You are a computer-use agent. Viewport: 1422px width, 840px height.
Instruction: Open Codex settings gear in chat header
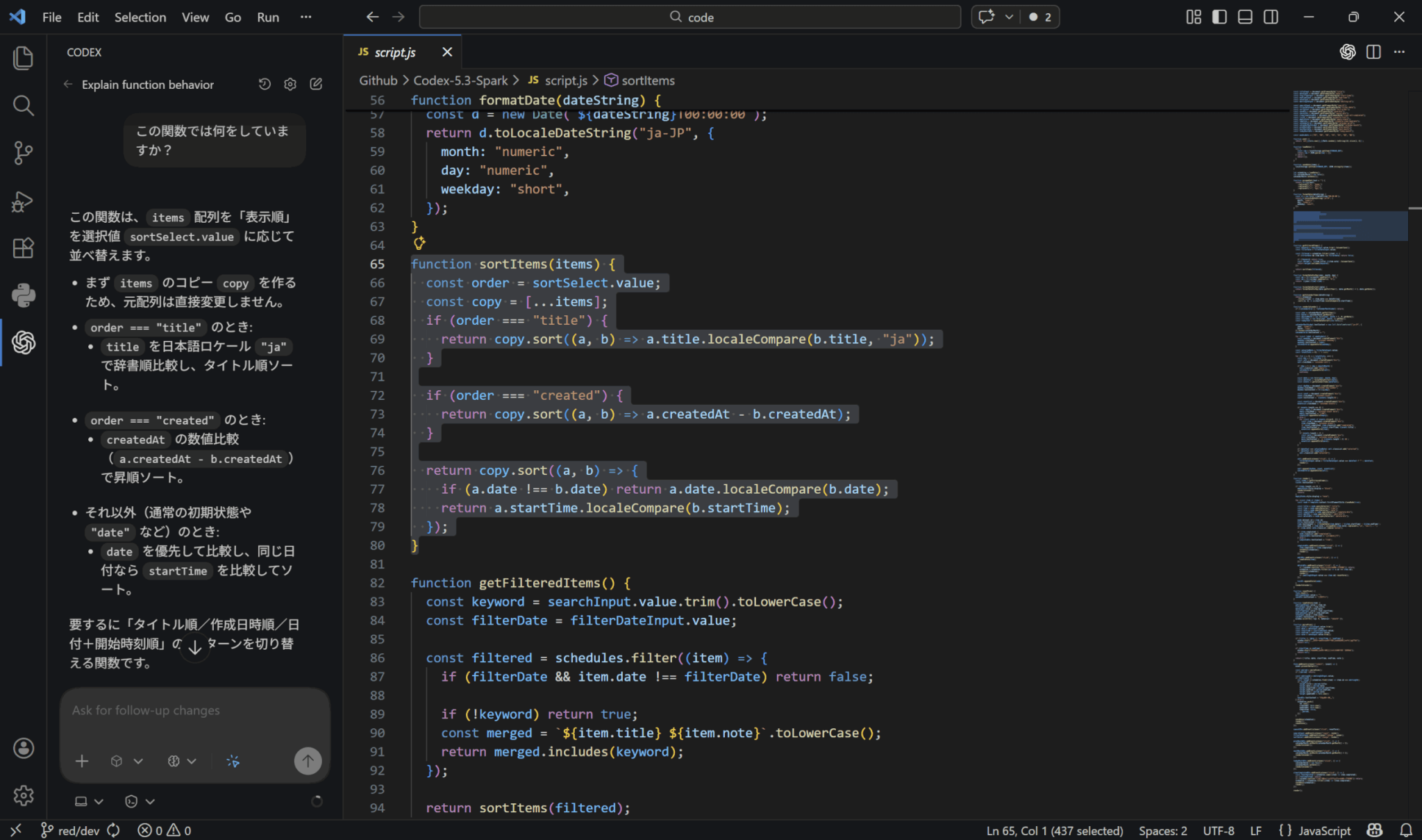pyautogui.click(x=290, y=84)
